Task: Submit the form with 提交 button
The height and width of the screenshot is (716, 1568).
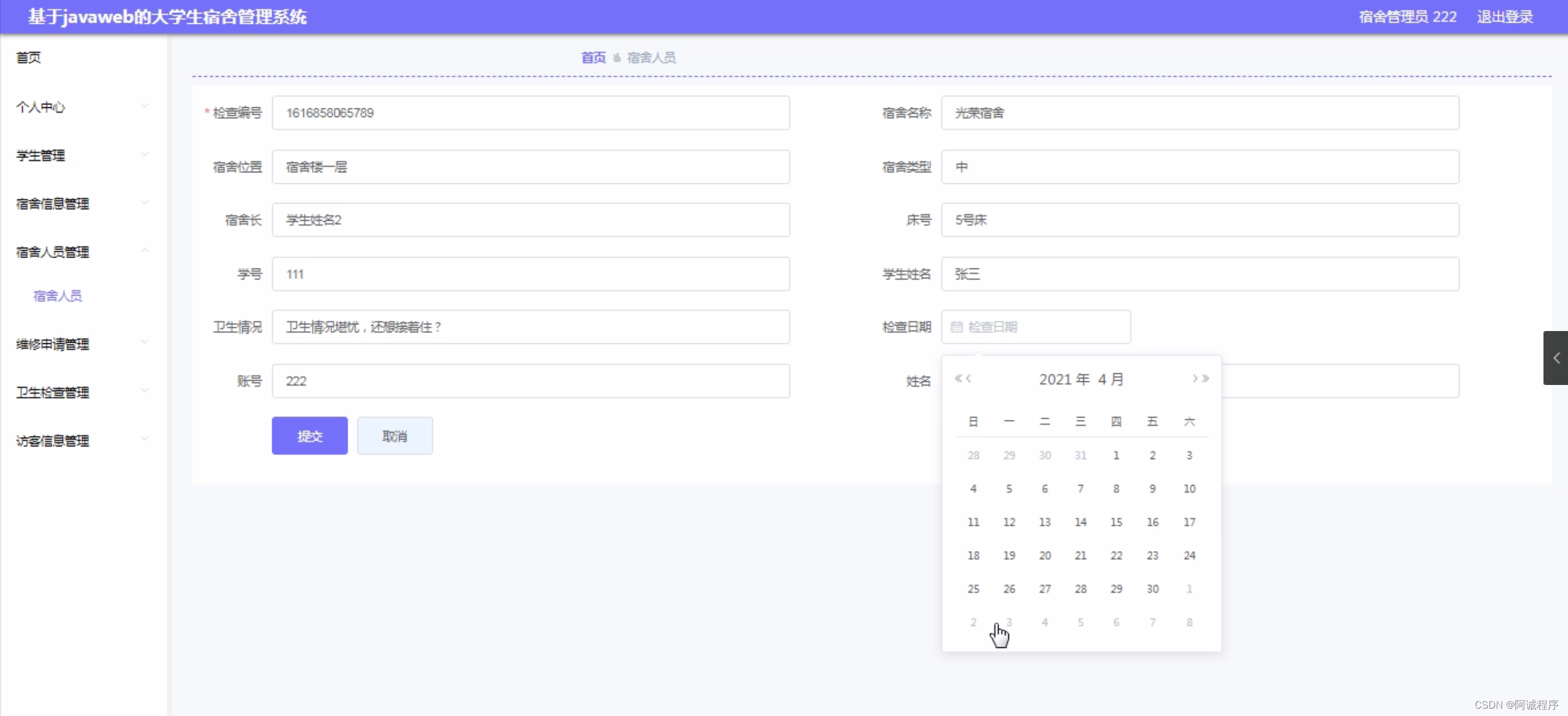Action: click(309, 435)
